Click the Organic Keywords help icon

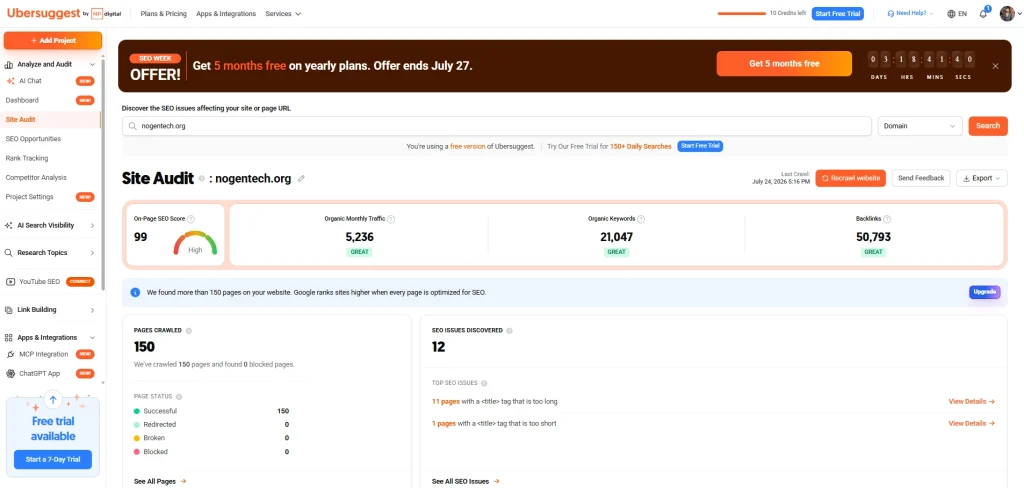641,220
